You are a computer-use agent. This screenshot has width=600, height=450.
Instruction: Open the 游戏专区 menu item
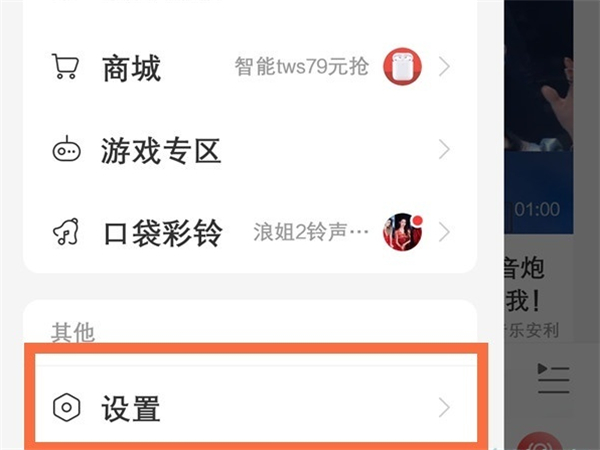pos(250,149)
